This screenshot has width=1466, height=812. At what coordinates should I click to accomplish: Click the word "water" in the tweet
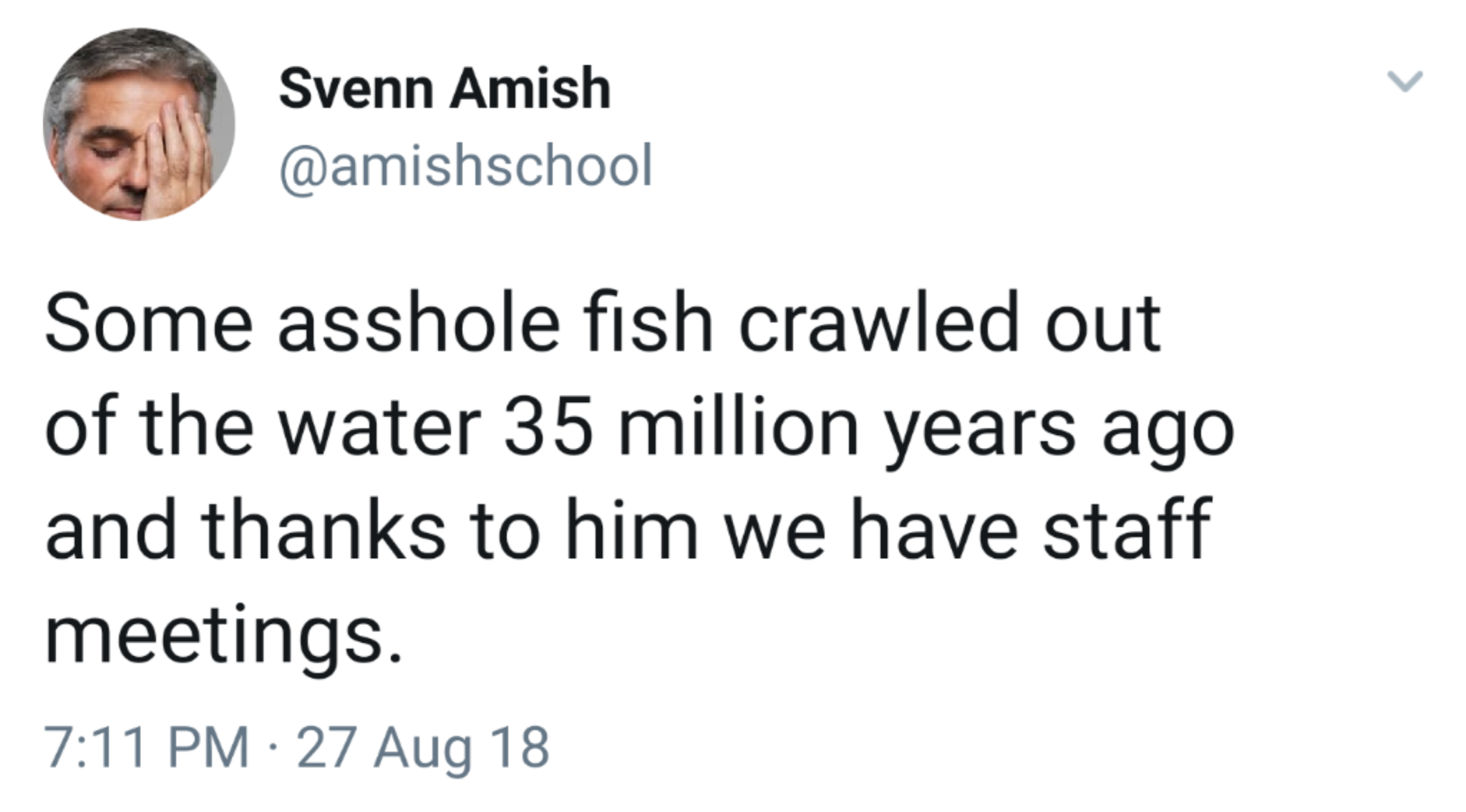coord(379,429)
